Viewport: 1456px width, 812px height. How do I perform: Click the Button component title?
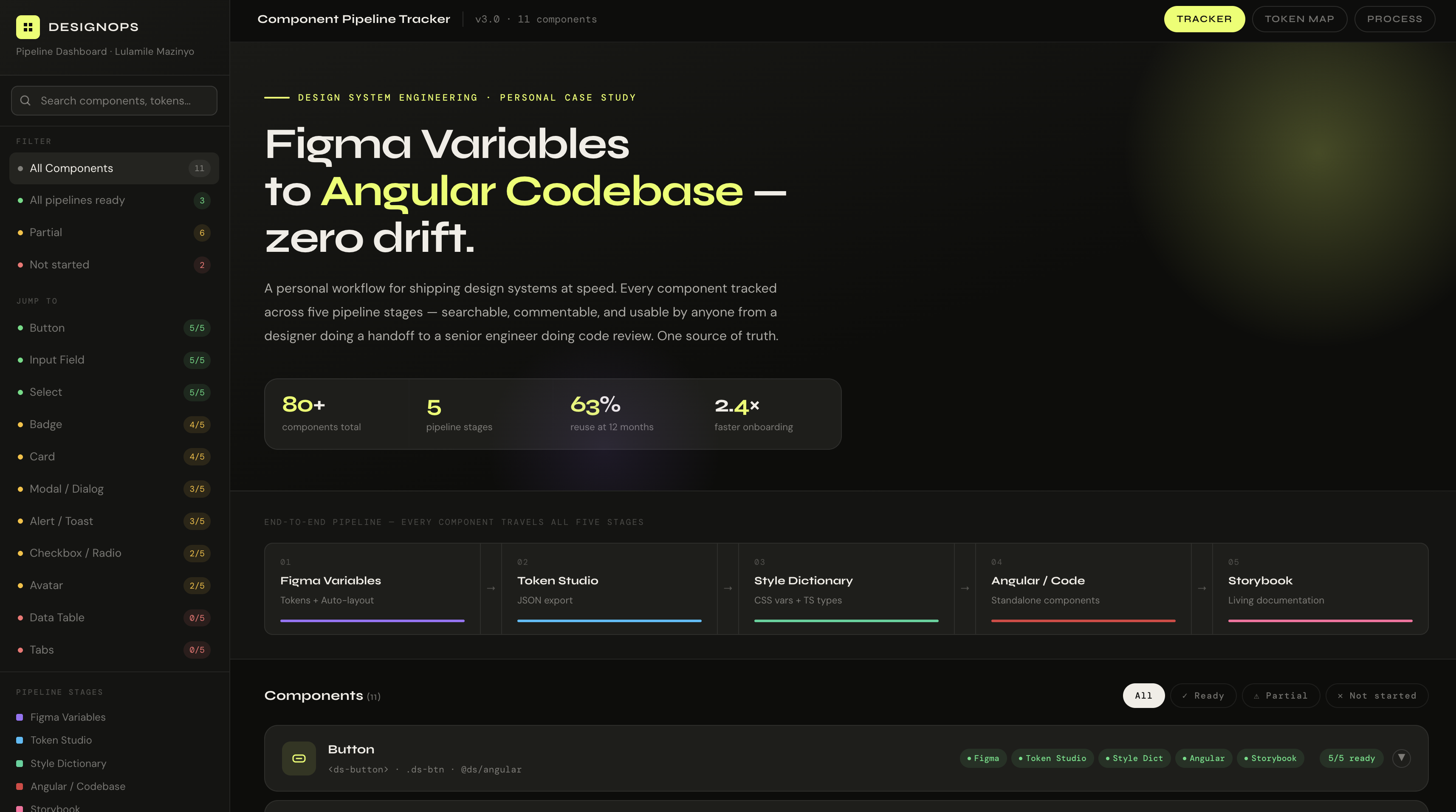(x=351, y=750)
